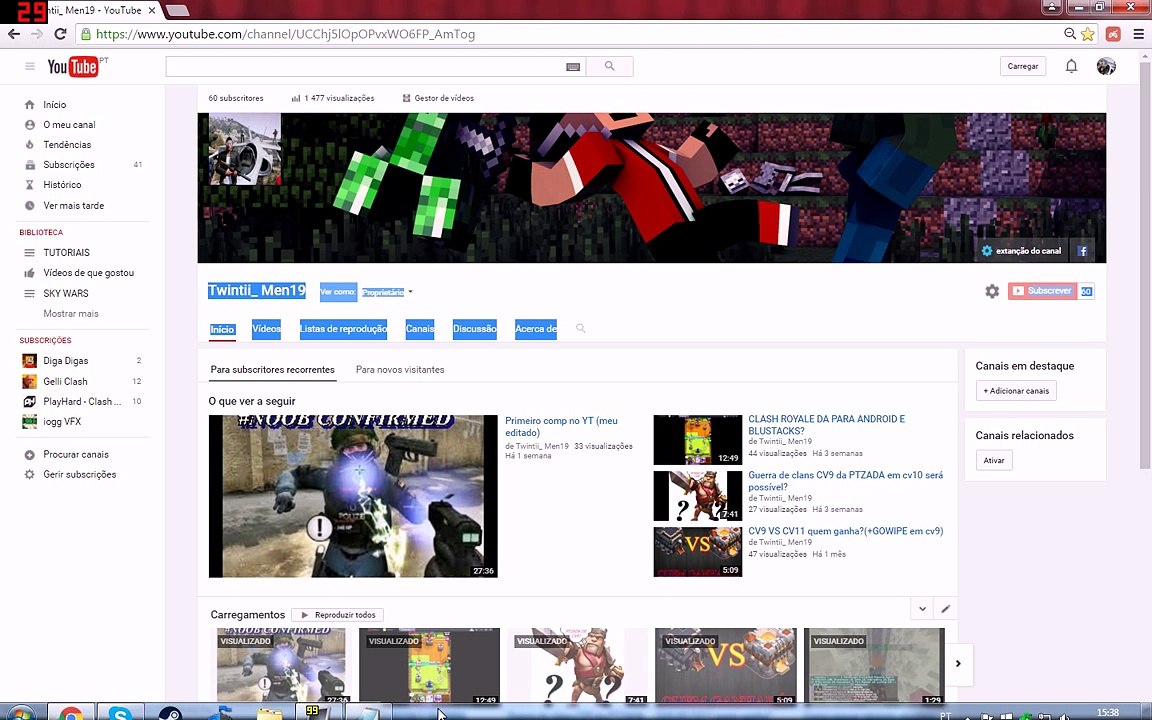
Task: Expand the Carregamentos section options chevron
Action: click(922, 609)
